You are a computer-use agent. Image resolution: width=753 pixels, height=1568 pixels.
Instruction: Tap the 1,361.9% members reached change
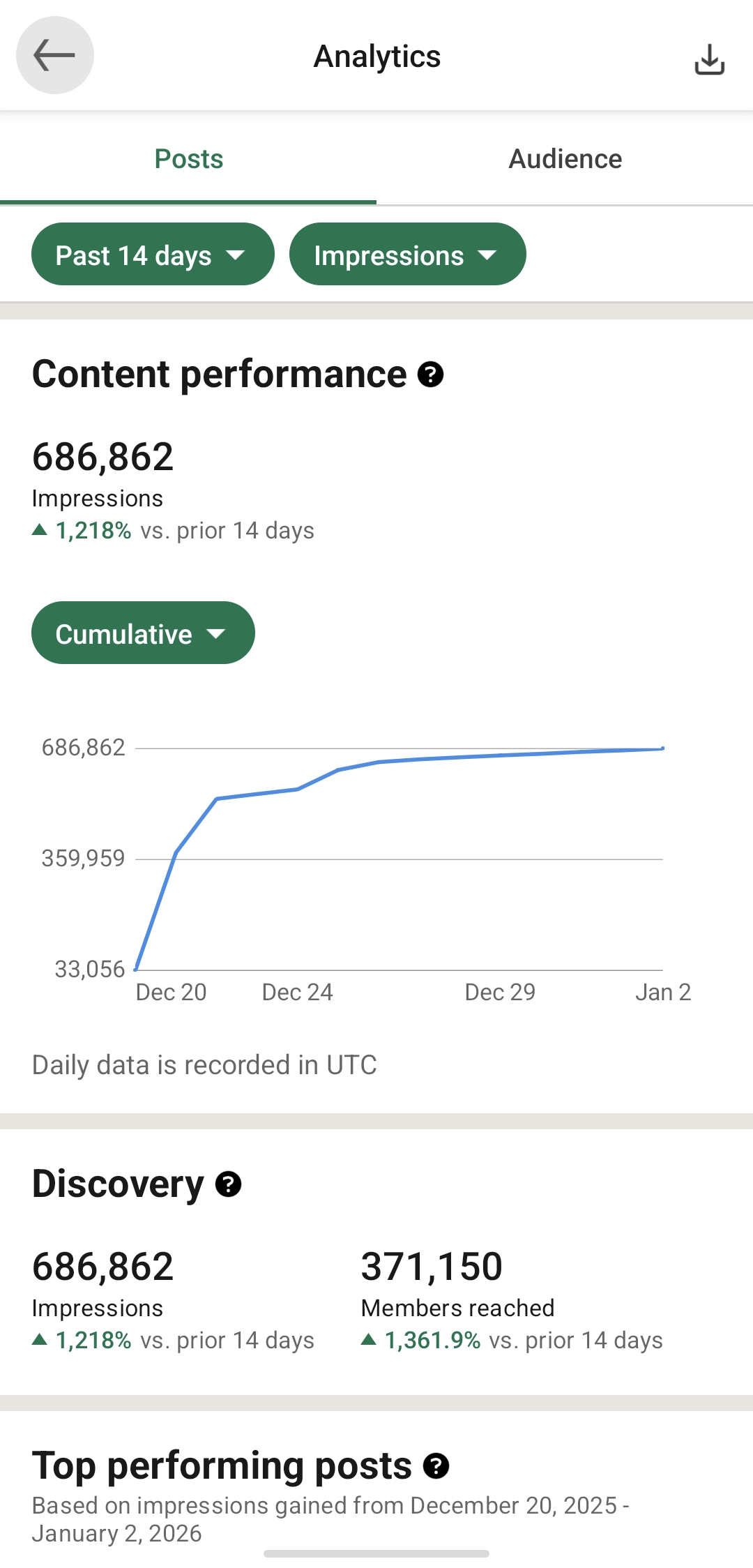click(432, 1341)
